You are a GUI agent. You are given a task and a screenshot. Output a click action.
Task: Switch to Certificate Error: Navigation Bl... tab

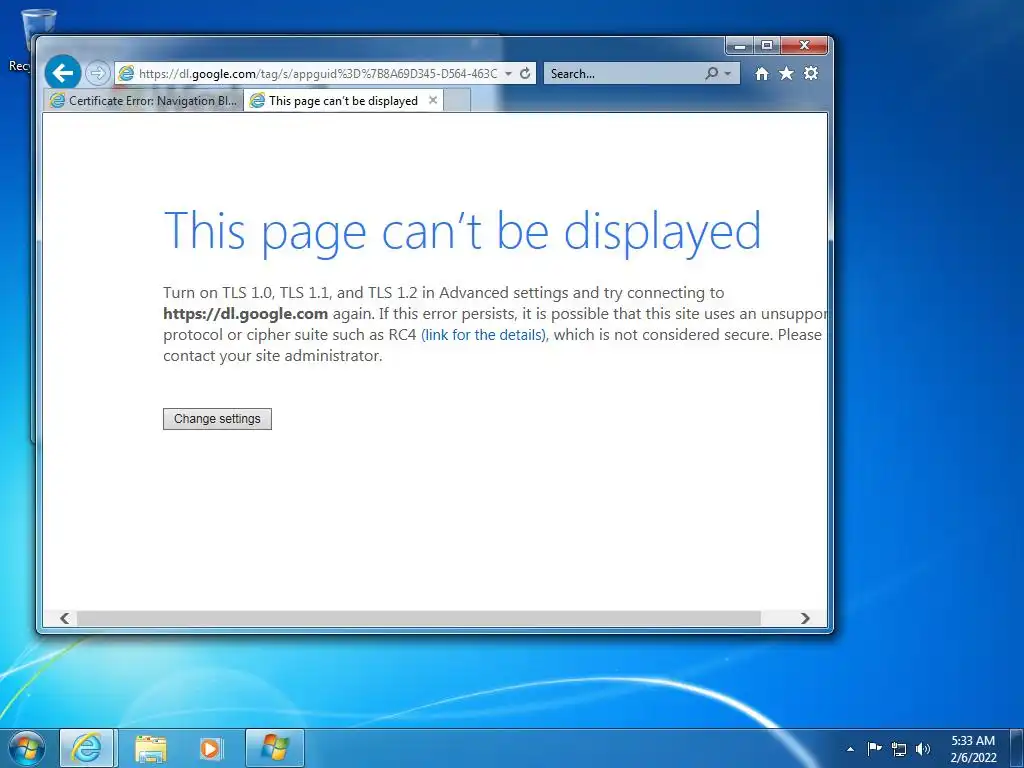tap(144, 101)
